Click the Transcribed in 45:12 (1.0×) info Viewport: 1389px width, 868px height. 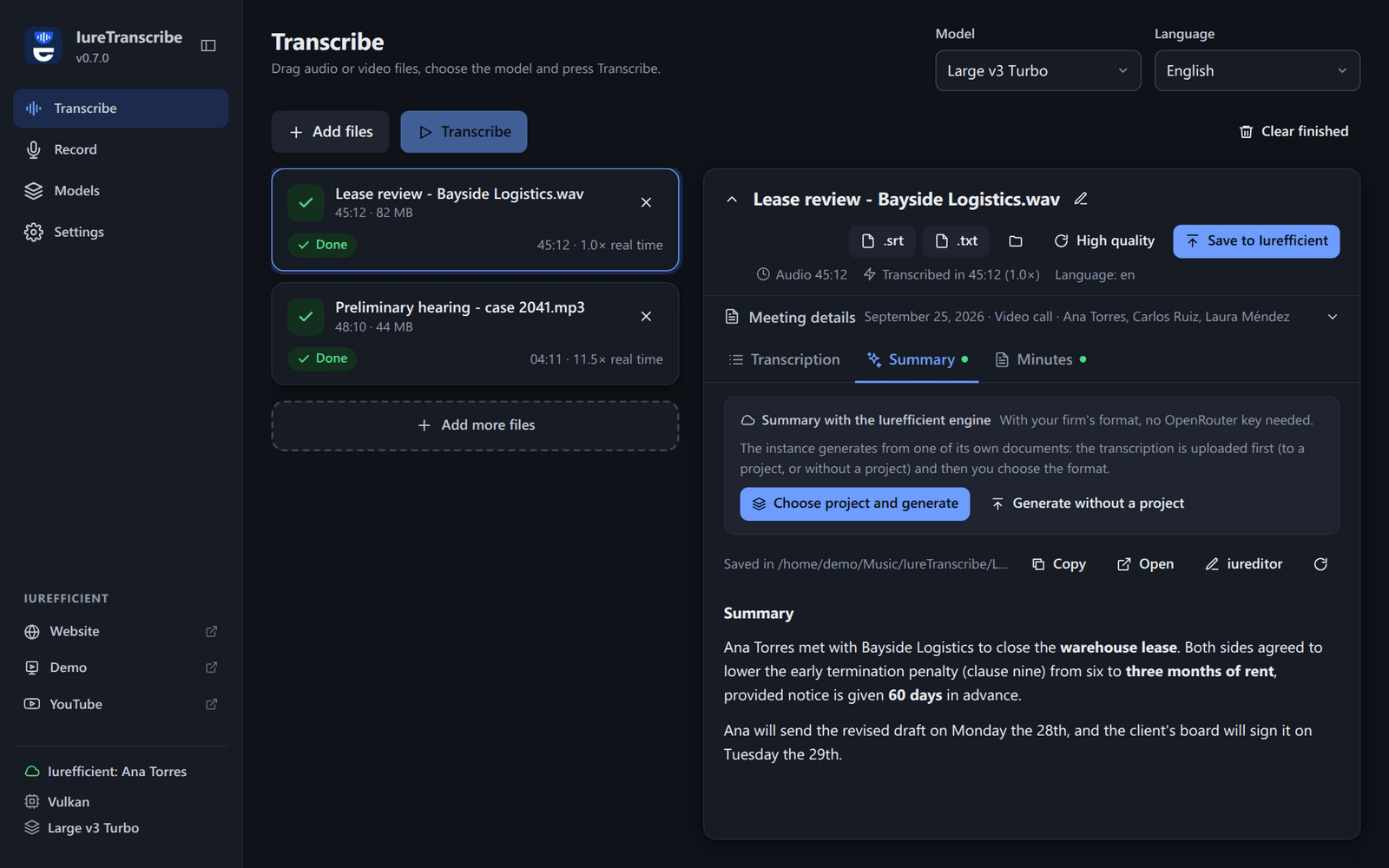coord(951,274)
